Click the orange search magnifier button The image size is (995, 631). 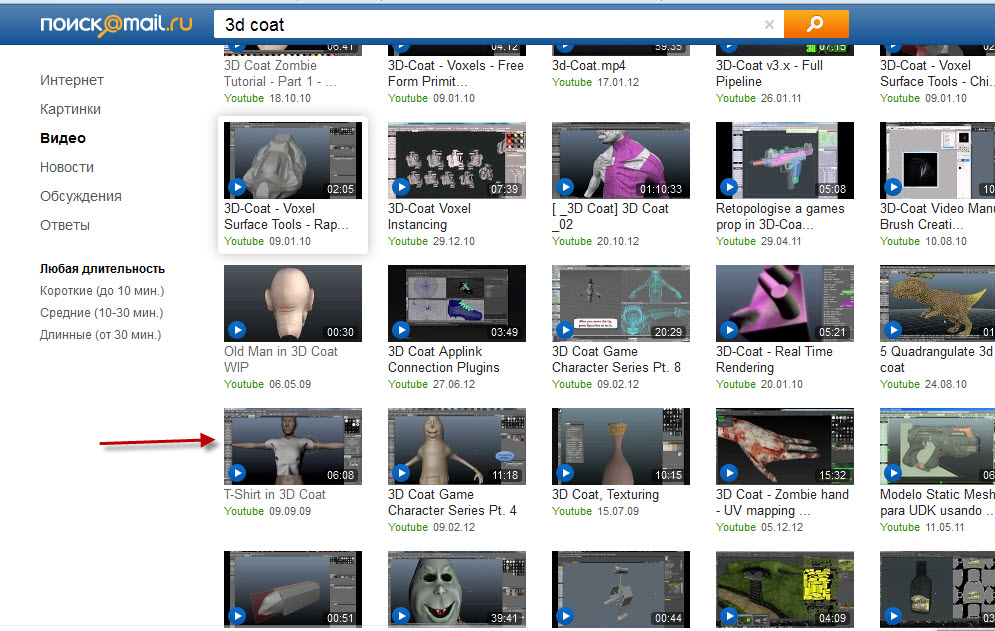(816, 24)
